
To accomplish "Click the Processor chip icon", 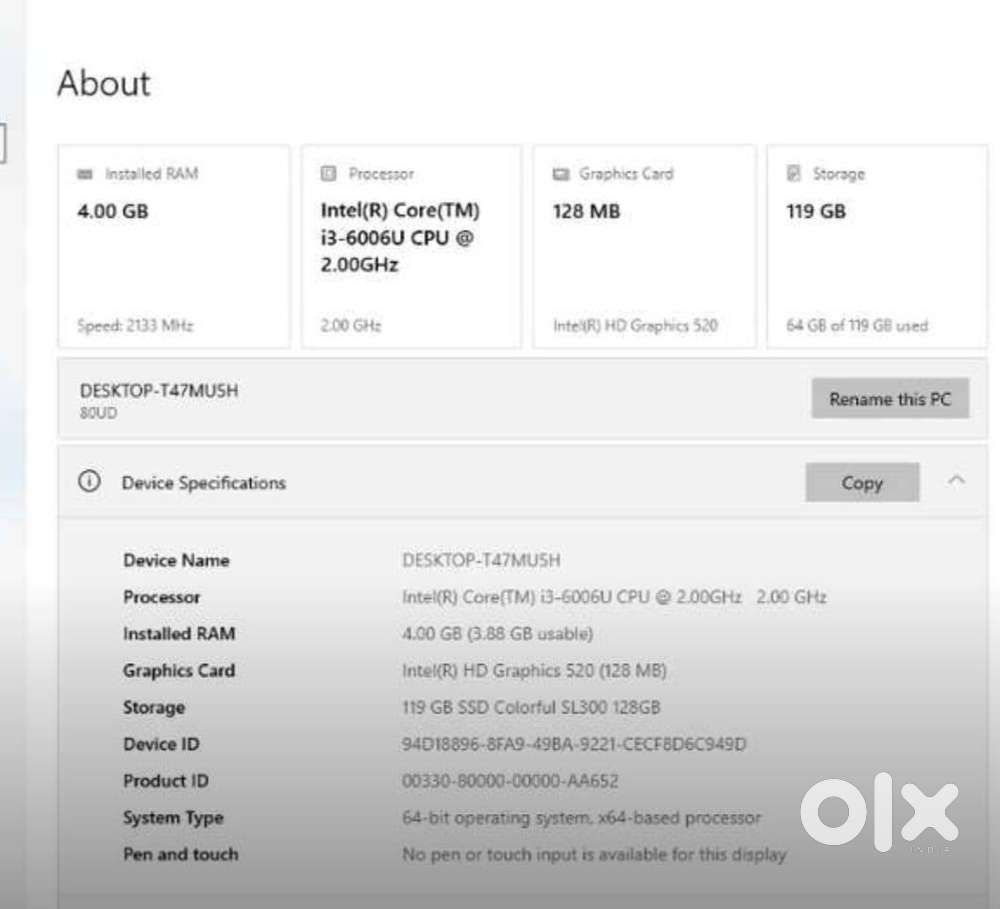I will (328, 174).
